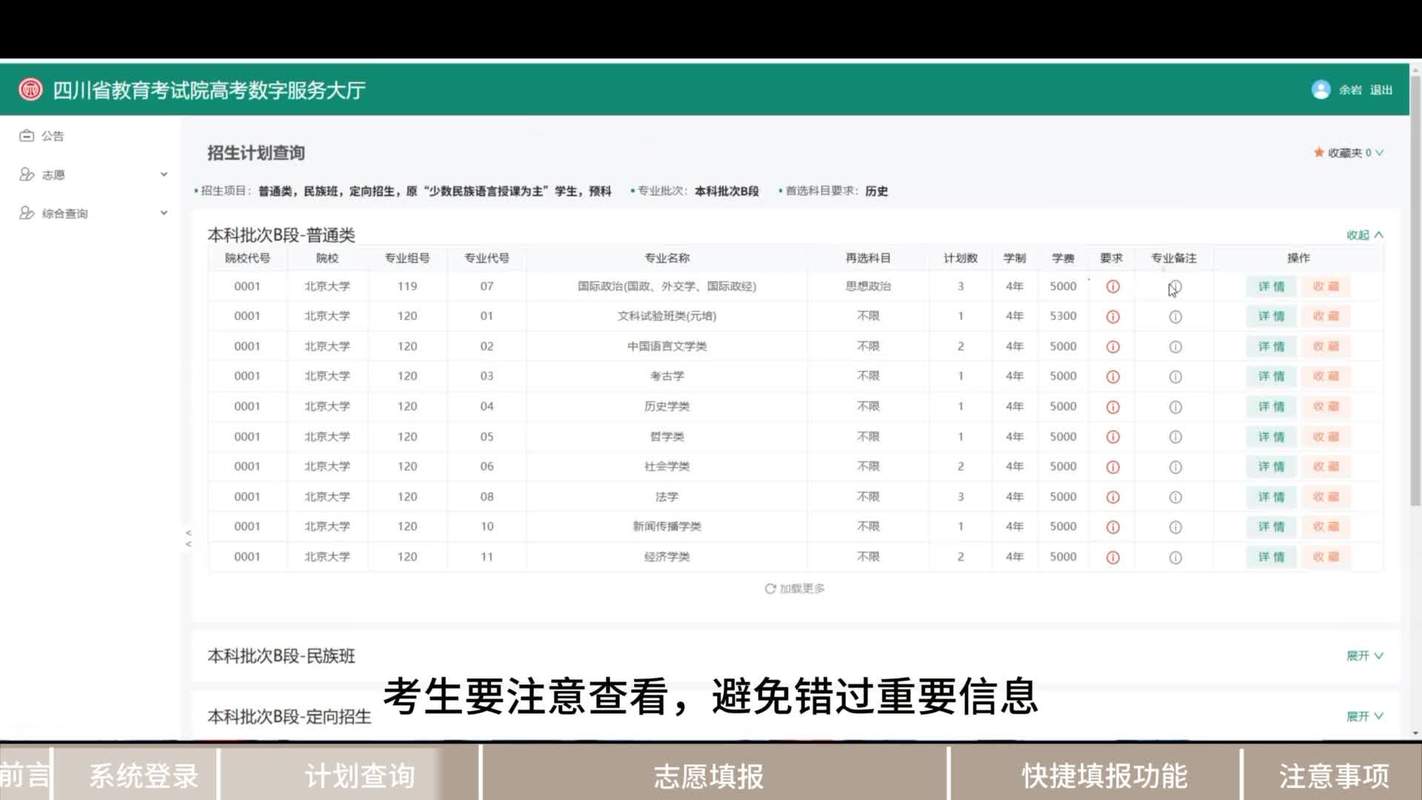Click the 5300 tuition cell

(x=1063, y=317)
